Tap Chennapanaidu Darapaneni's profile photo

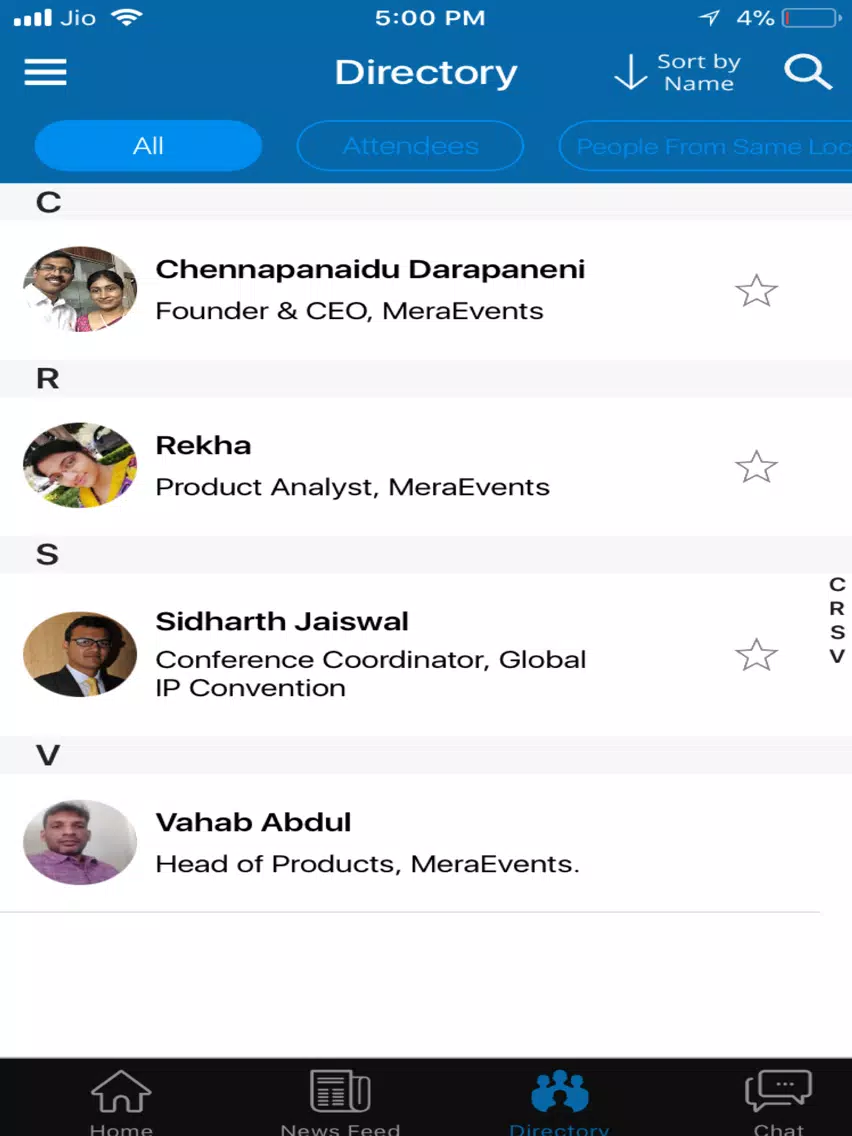click(x=80, y=289)
